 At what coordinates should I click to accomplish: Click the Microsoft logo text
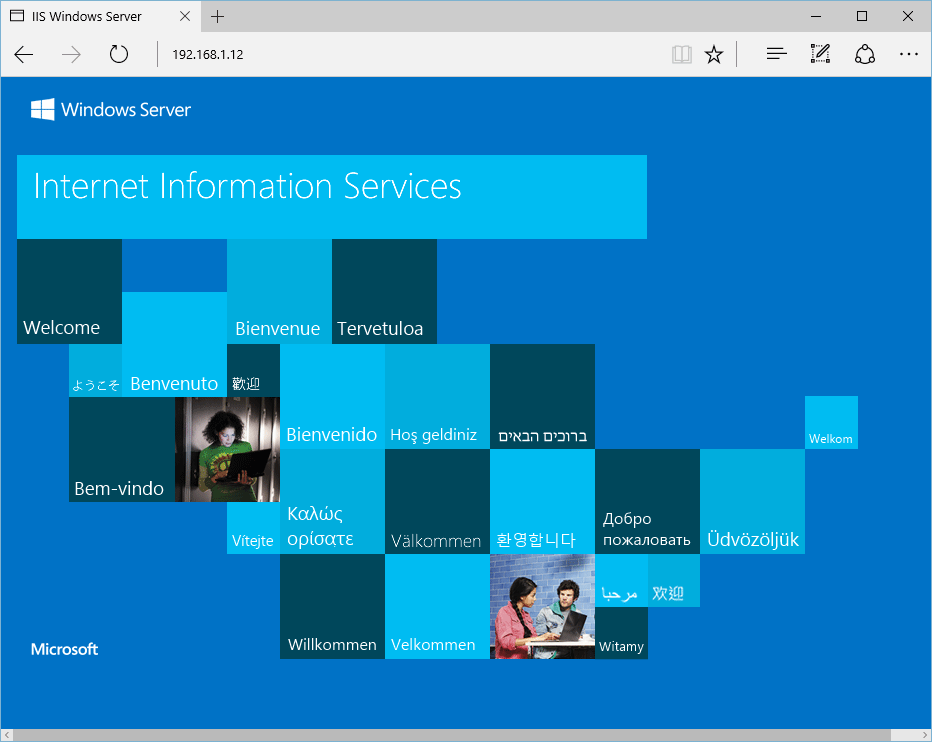click(64, 649)
